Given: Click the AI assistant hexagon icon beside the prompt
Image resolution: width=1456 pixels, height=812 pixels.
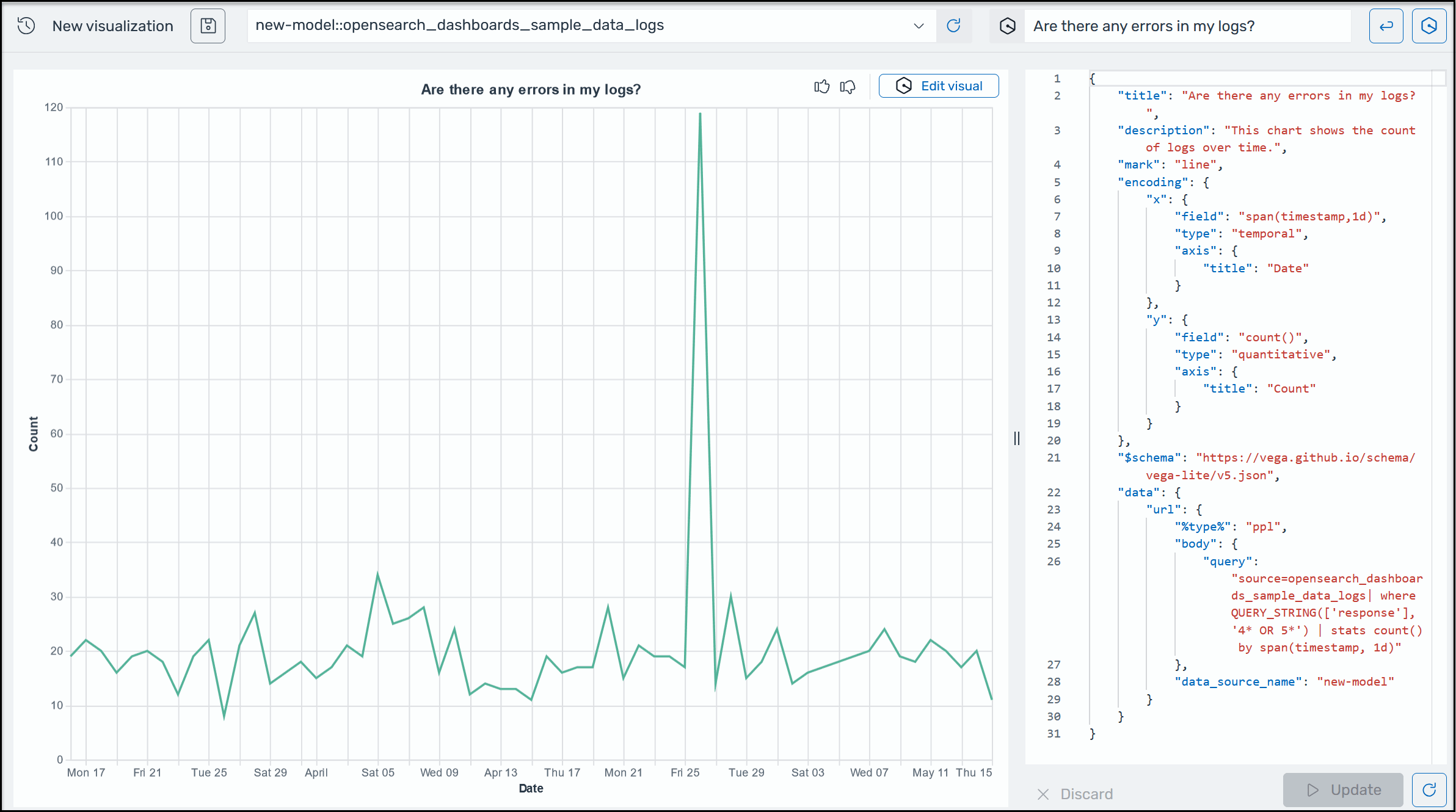Looking at the screenshot, I should pos(1007,26).
